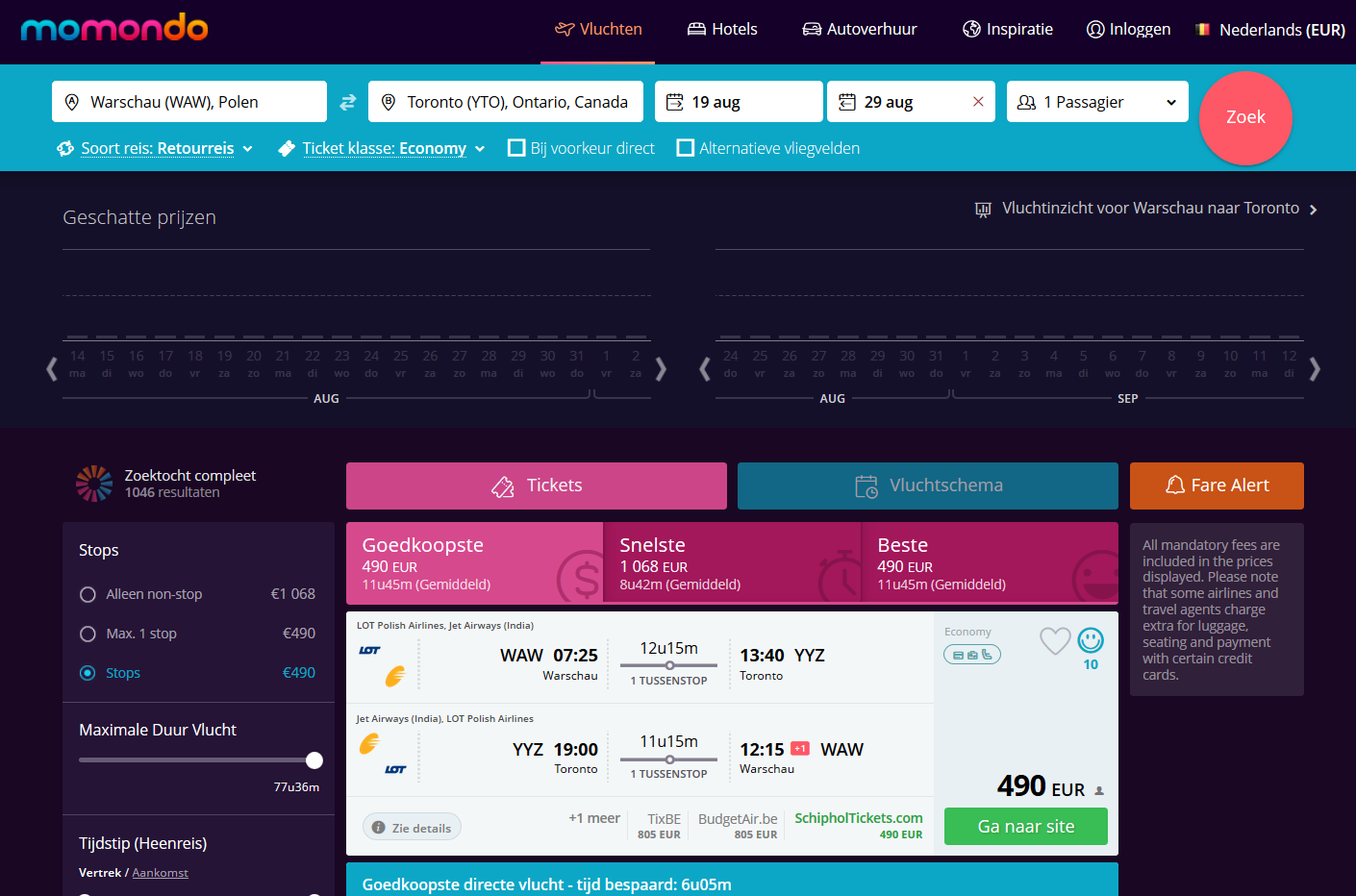Click Maximale Duur Vlucht slider handle
The height and width of the screenshot is (896, 1356).
(x=314, y=760)
